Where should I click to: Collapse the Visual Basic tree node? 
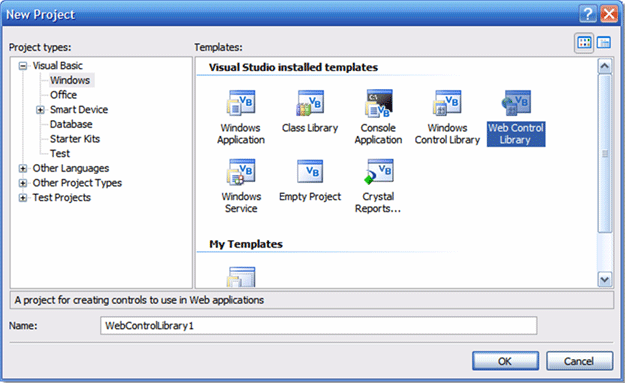[23, 66]
